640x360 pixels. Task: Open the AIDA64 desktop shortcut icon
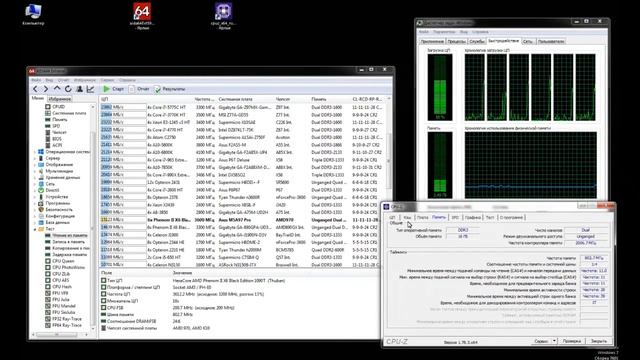pyautogui.click(x=142, y=16)
